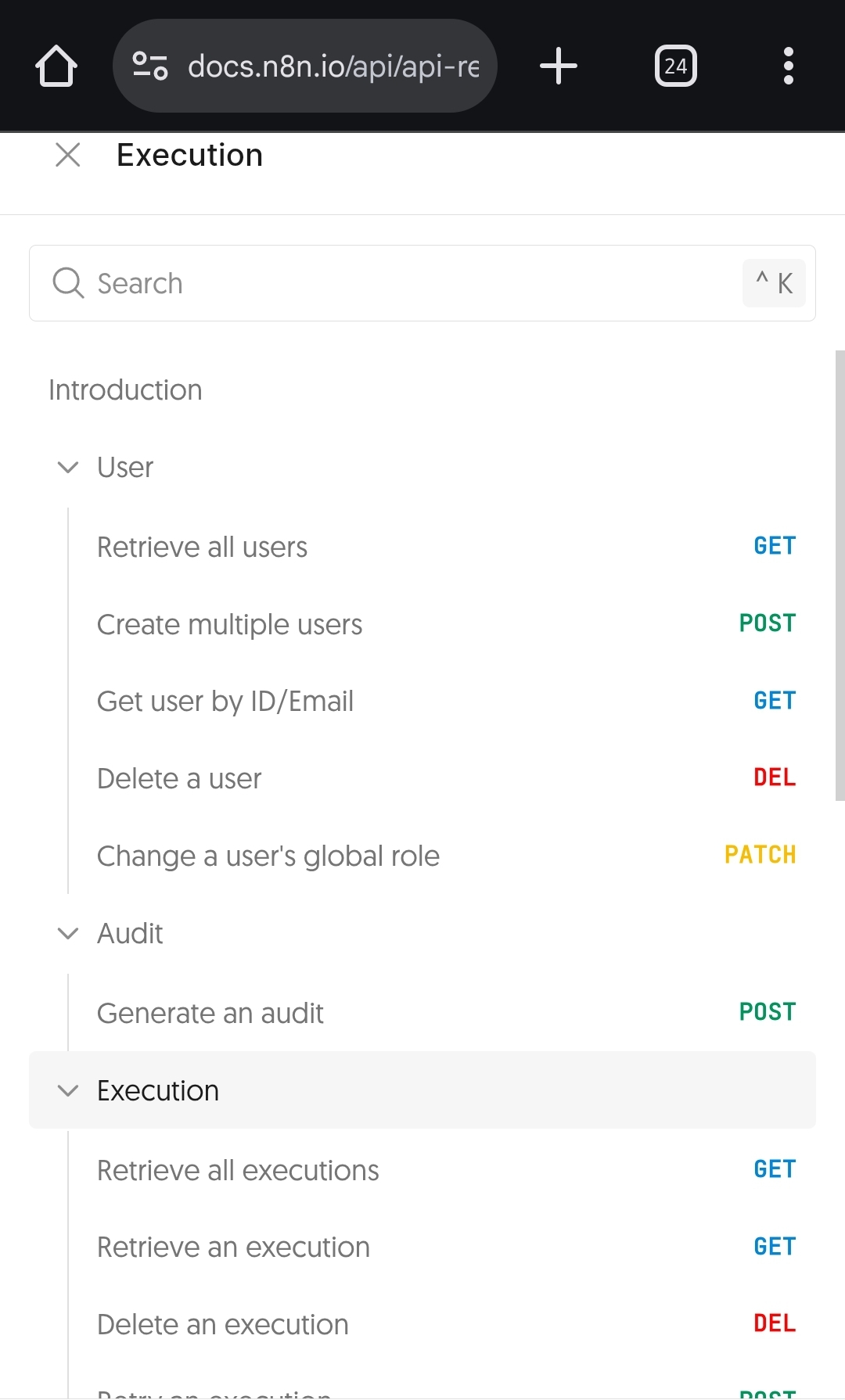Collapse the Execution section chevron
845x1400 pixels.
click(x=68, y=1090)
